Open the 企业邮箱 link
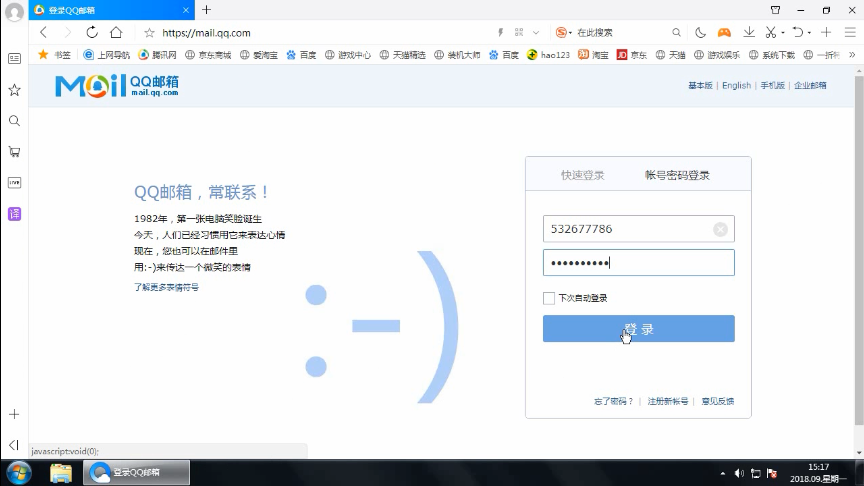Image resolution: width=864 pixels, height=486 pixels. 810,85
